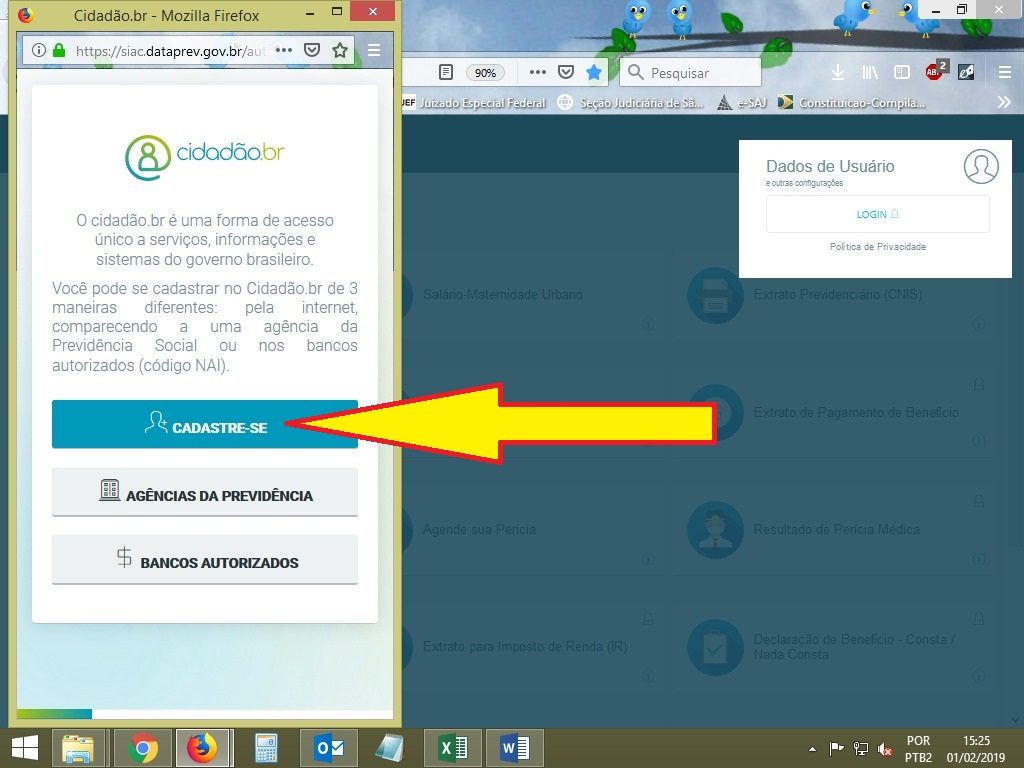
Task: Select Extrato Previdenciário (CNIS) service
Action: tap(838, 295)
